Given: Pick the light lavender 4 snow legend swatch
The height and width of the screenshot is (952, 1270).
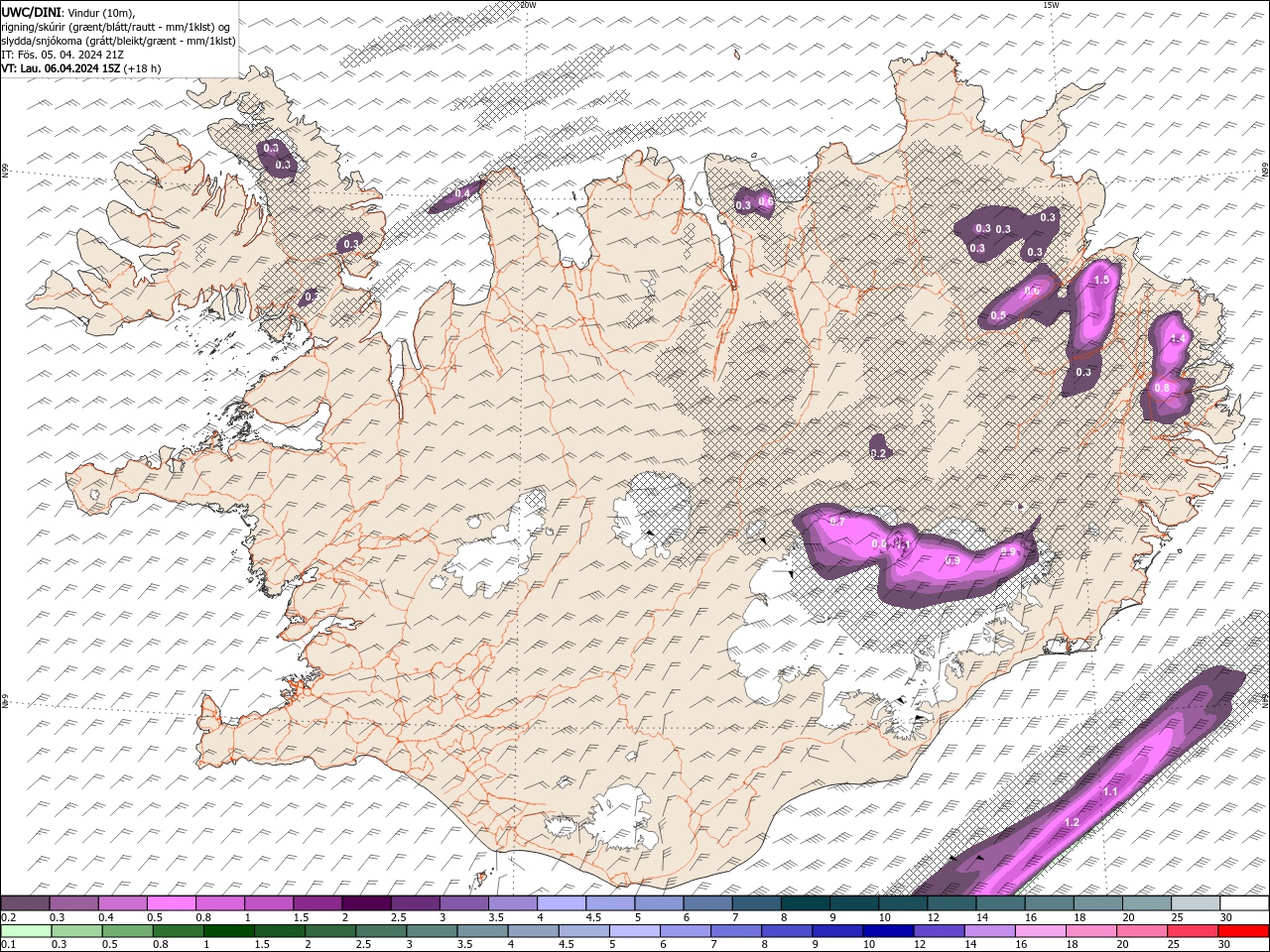Looking at the screenshot, I should point(561,903).
